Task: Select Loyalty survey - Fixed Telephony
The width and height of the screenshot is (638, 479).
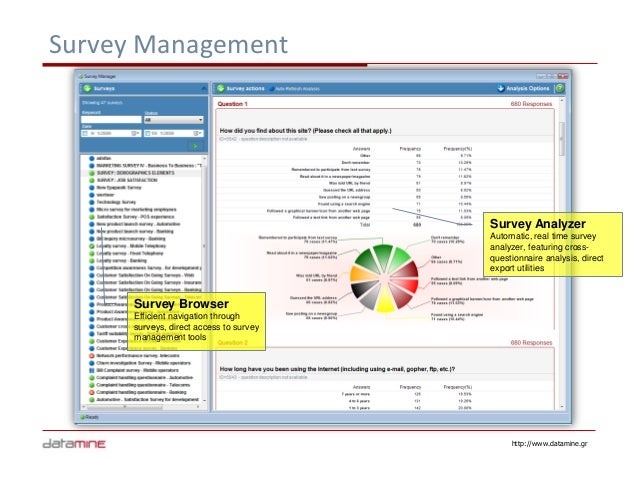Action: click(130, 253)
